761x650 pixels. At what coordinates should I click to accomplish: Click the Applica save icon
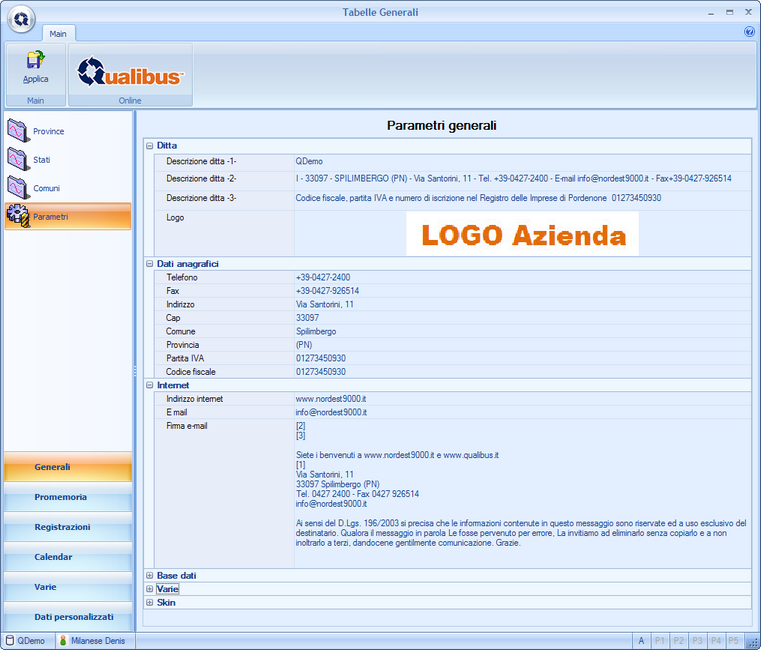[35, 62]
